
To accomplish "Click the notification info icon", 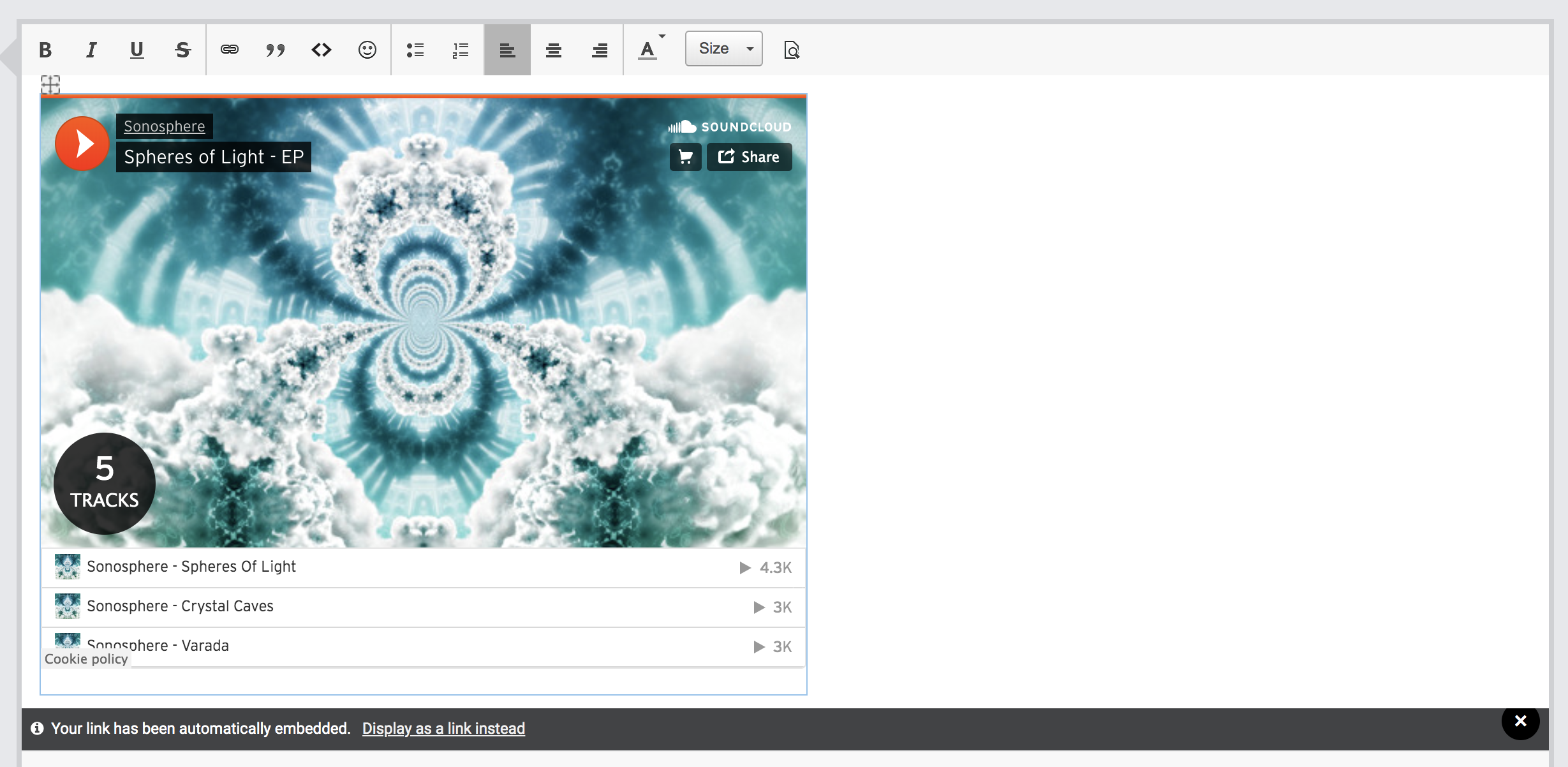I will tap(37, 728).
